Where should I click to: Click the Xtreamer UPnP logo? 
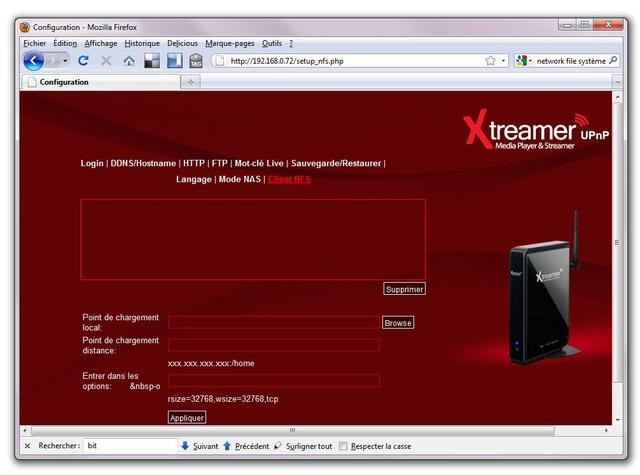536,130
